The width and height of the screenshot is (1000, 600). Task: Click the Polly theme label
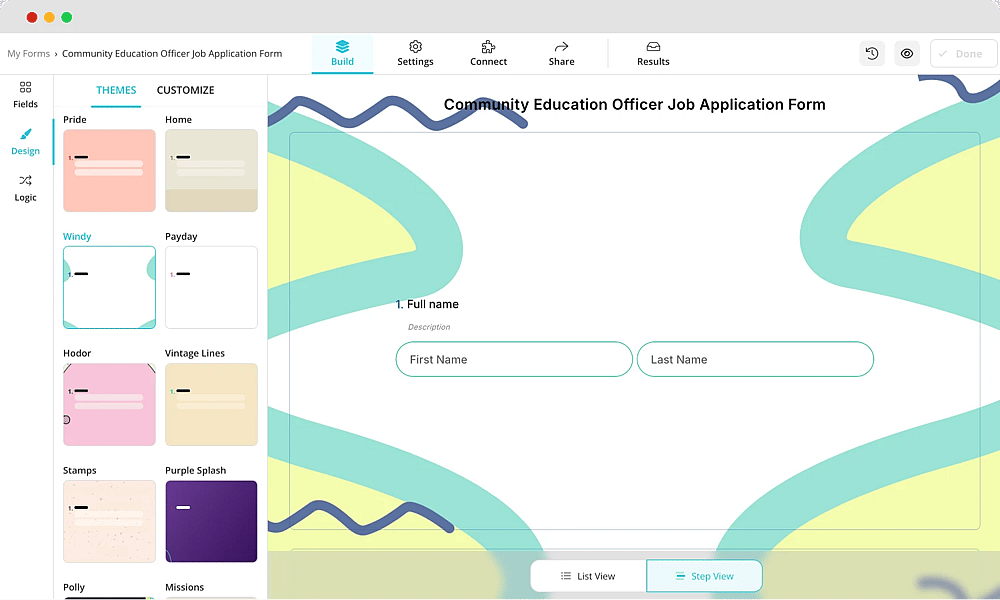(x=74, y=587)
